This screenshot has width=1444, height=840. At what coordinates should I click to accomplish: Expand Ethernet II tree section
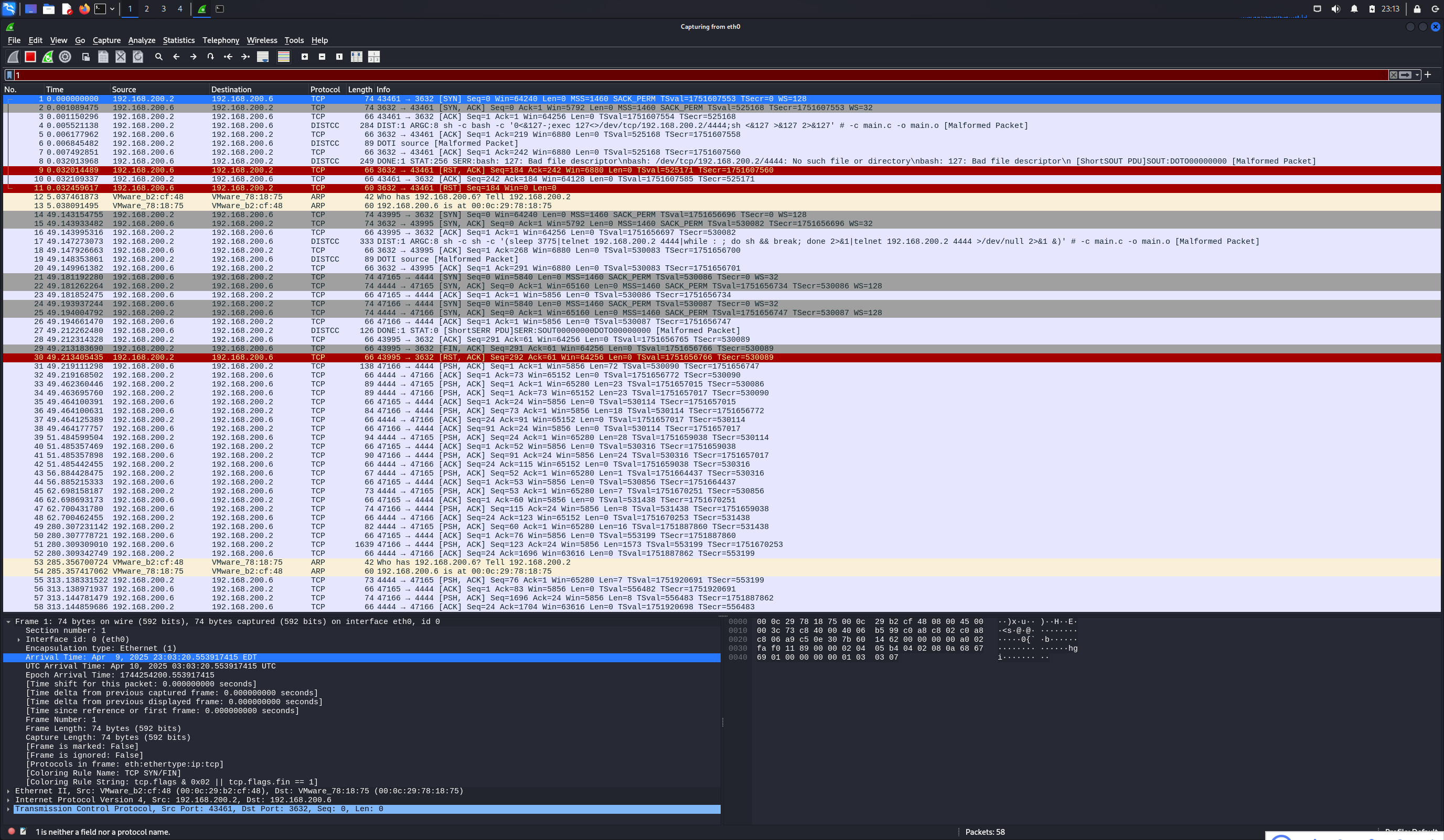8,791
